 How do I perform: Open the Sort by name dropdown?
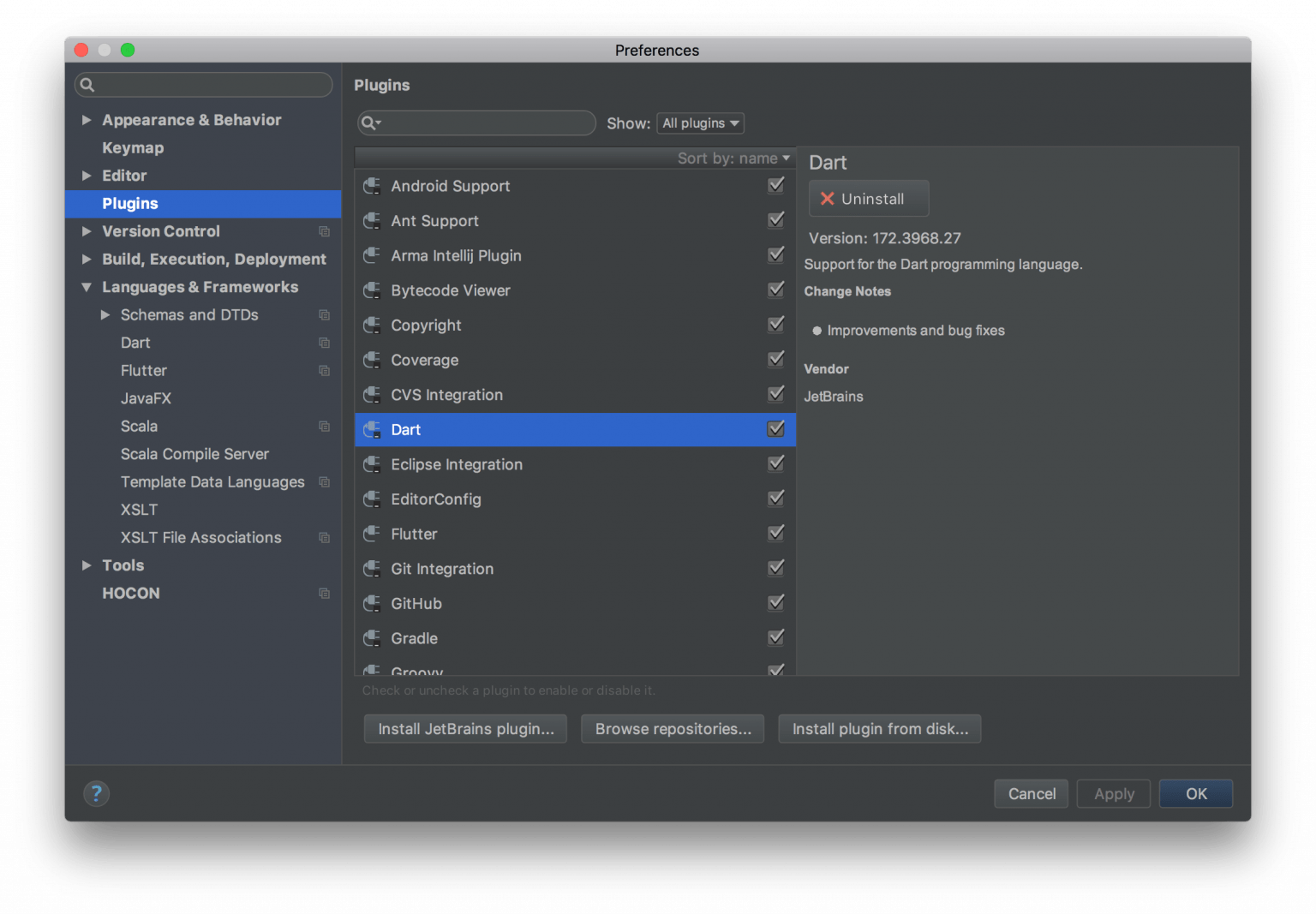click(733, 158)
